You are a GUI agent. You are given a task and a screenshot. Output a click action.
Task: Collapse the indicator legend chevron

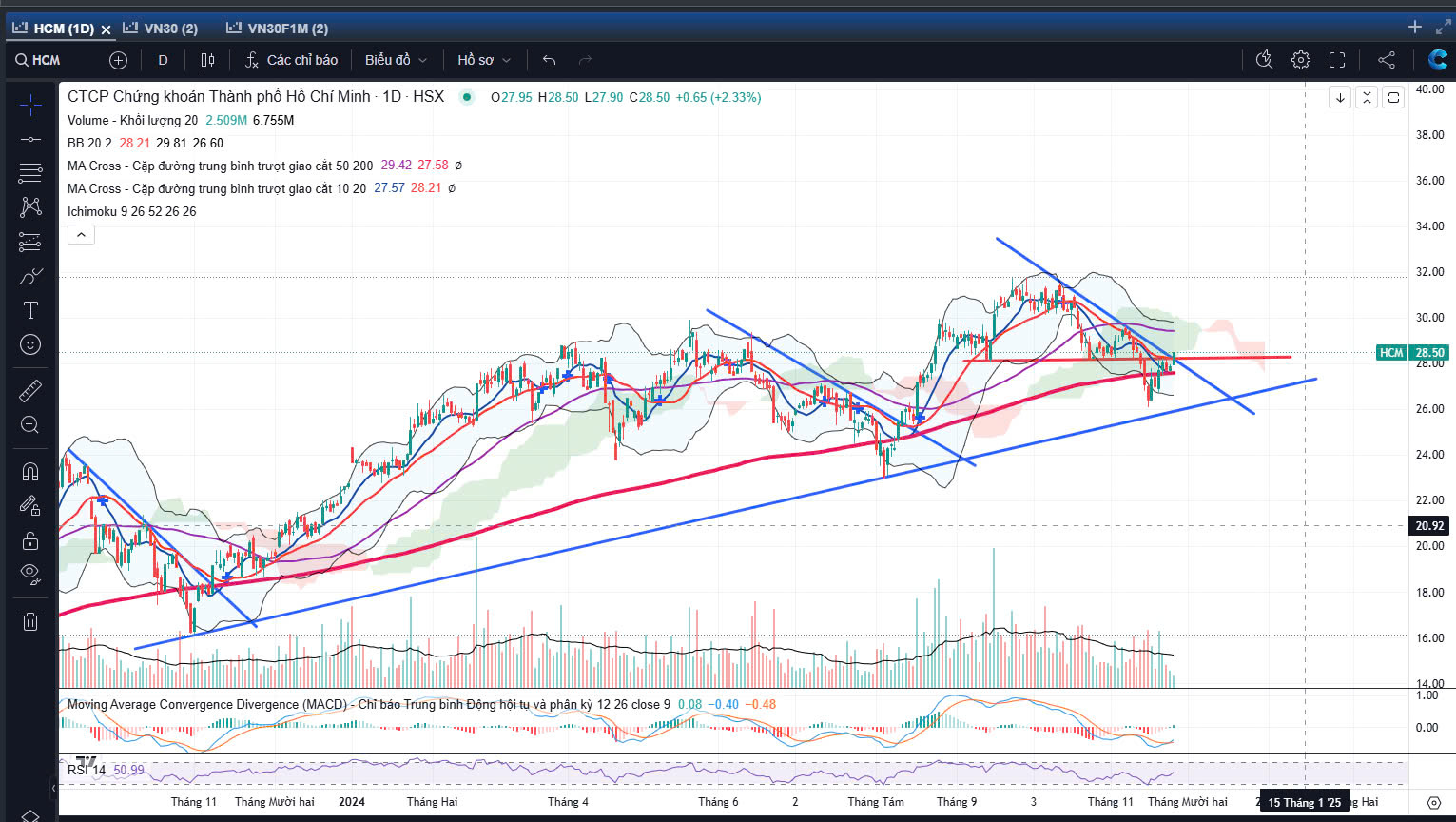pyautogui.click(x=81, y=234)
